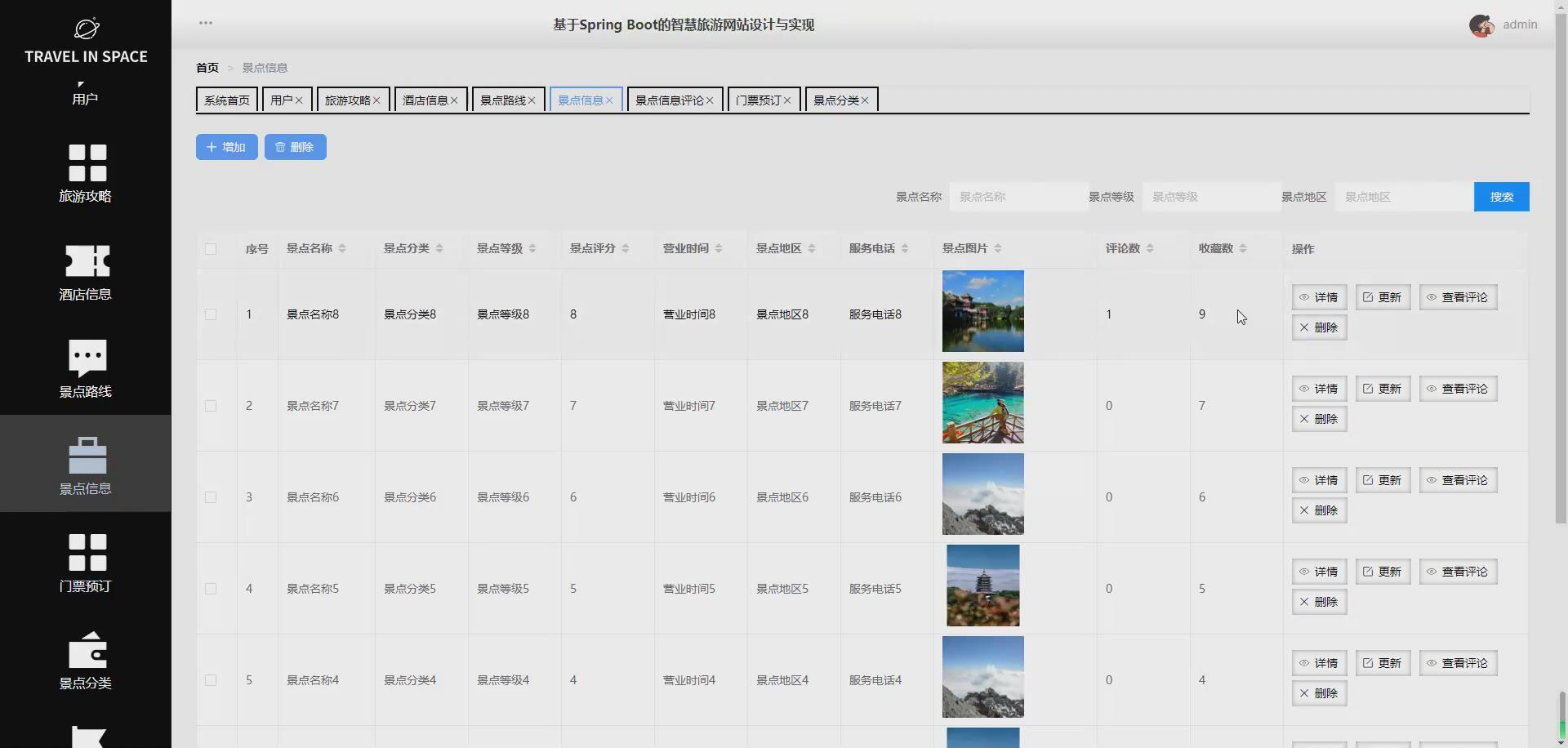This screenshot has height=748, width=1568.
Task: Open the 酒店信息 ticket icon in sidebar
Action: 87,260
